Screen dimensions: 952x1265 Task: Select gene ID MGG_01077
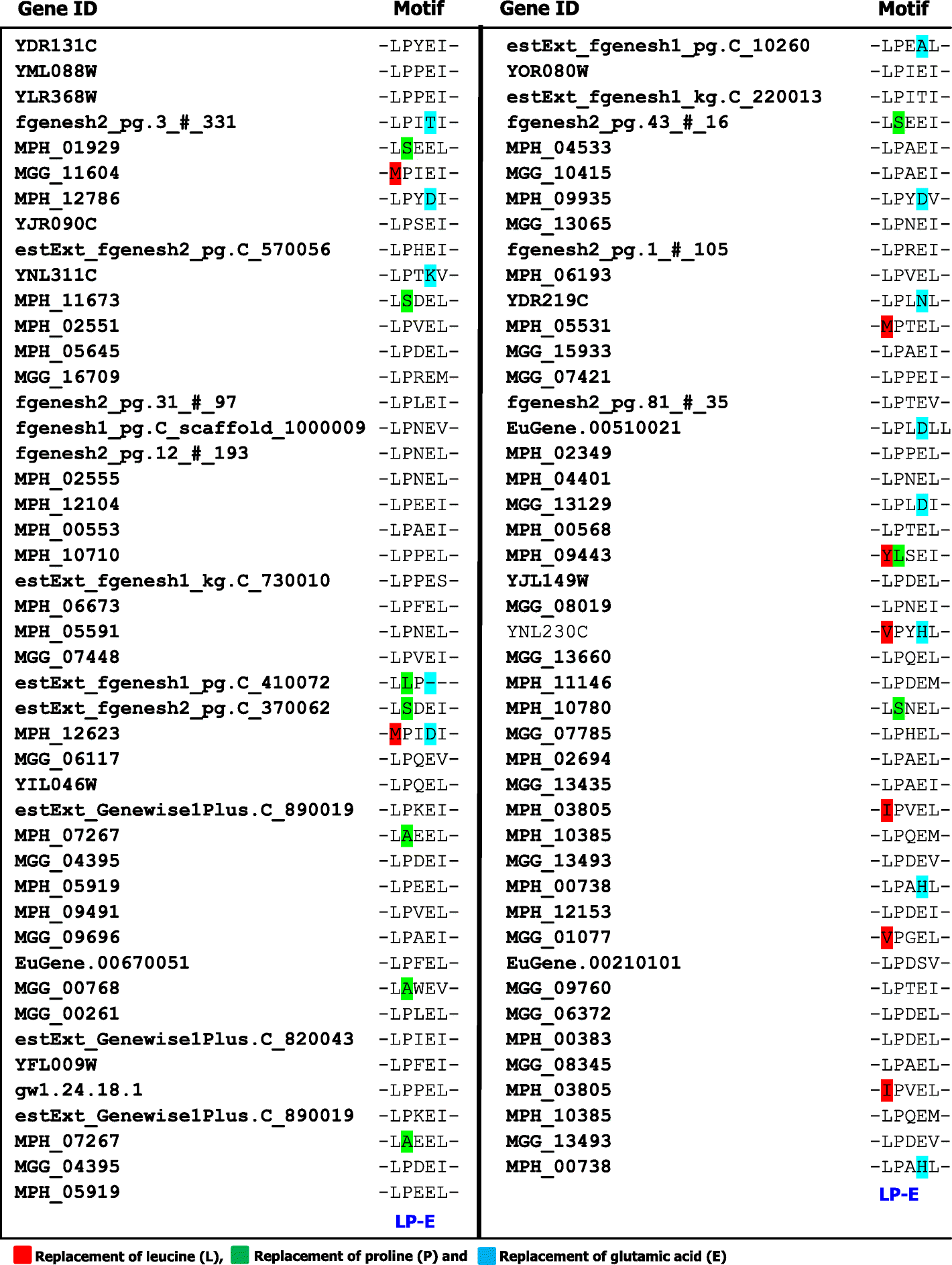(559, 937)
